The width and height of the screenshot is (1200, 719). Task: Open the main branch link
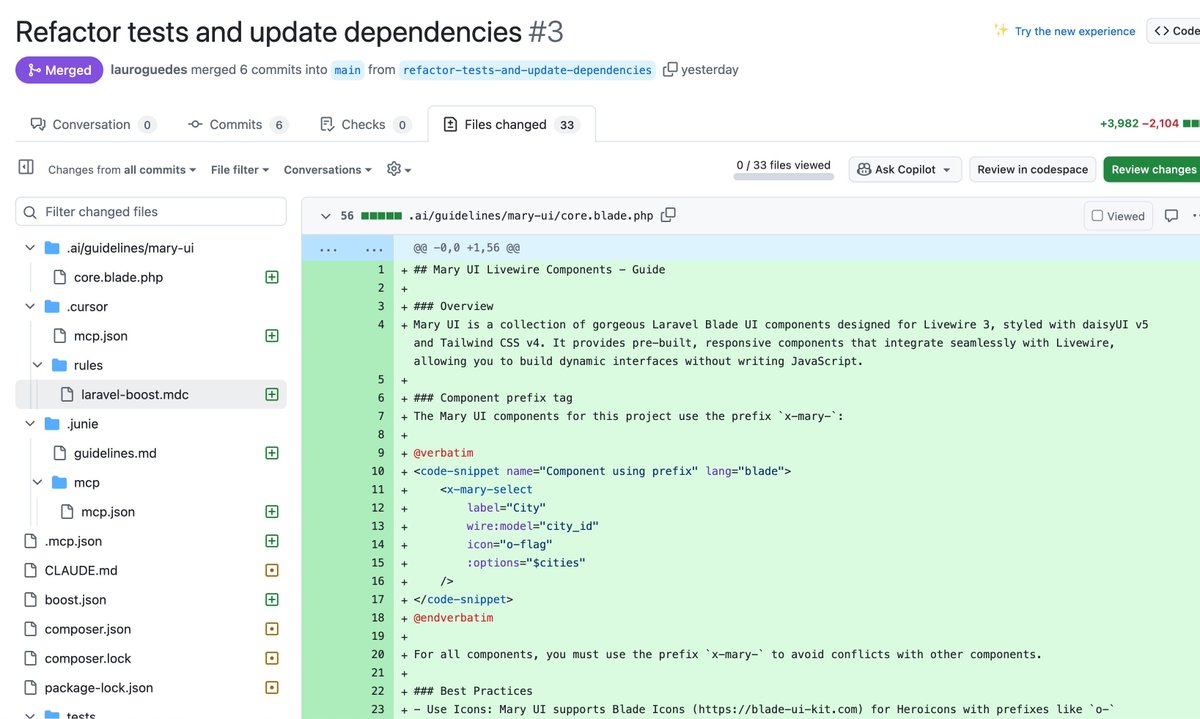pyautogui.click(x=347, y=70)
